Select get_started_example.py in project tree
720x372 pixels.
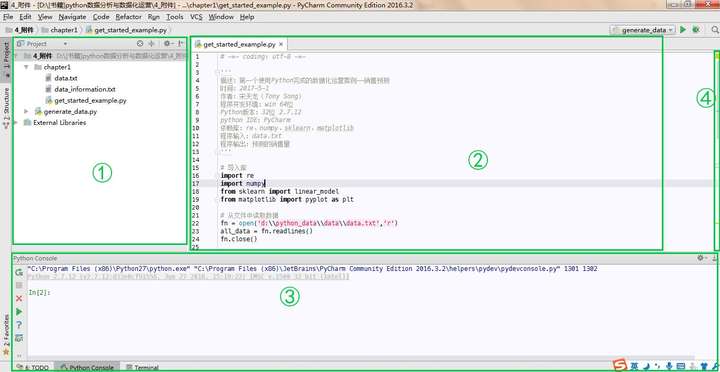pyautogui.click(x=90, y=100)
